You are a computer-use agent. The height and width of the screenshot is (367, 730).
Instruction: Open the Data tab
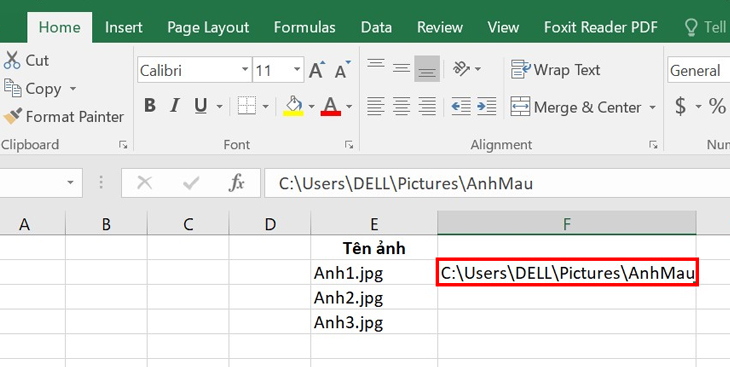point(376,27)
